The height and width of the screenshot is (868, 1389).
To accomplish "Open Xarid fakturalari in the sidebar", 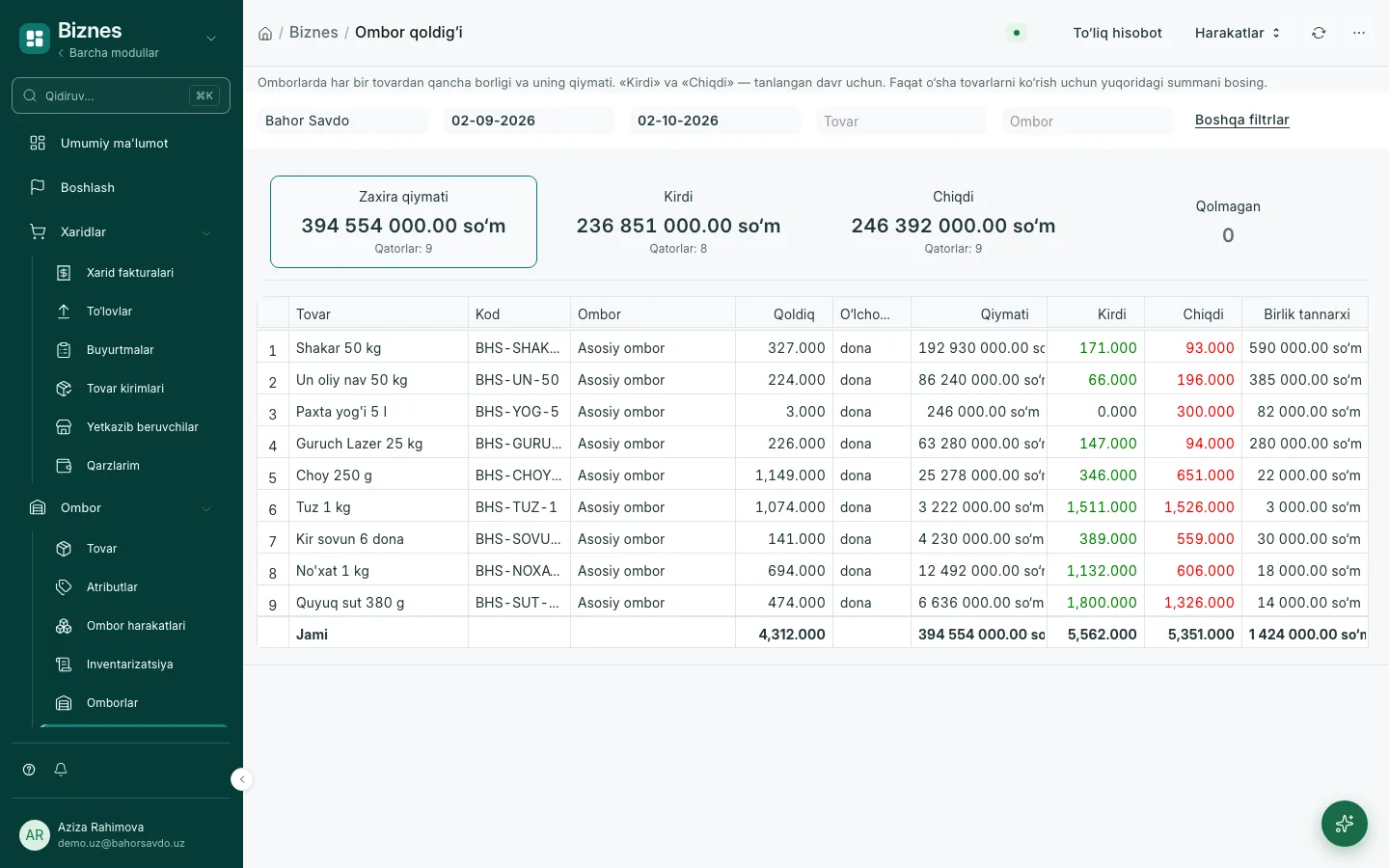I will [130, 273].
